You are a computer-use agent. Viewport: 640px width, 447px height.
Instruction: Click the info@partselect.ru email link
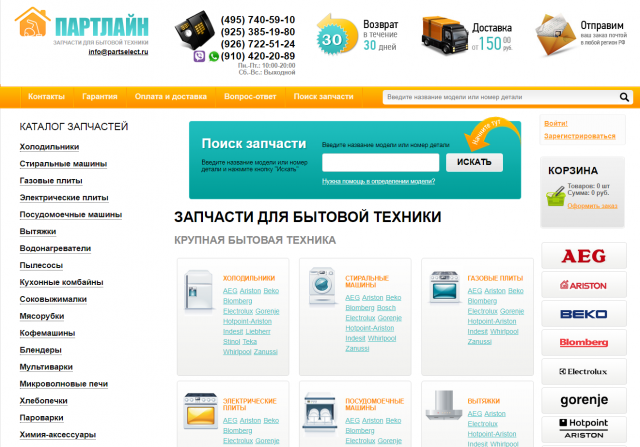[118, 52]
